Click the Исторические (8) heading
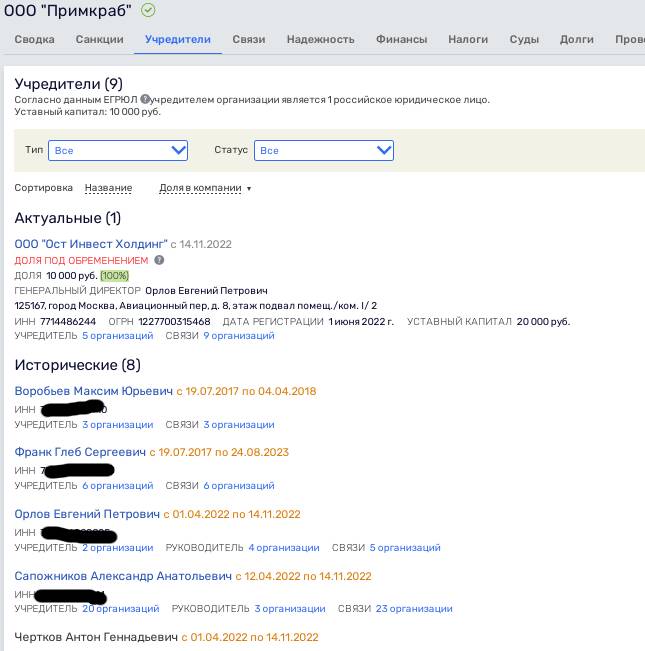Viewport: 645px width, 651px height. (x=78, y=365)
